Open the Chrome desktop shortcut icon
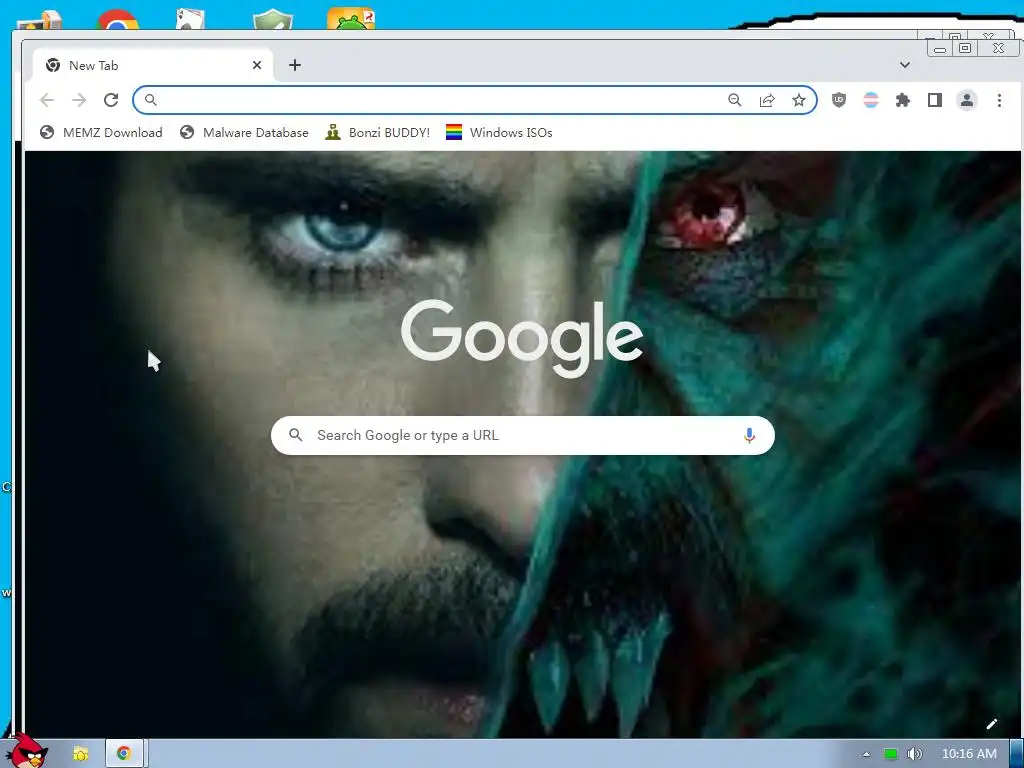1024x768 pixels. pyautogui.click(x=118, y=20)
